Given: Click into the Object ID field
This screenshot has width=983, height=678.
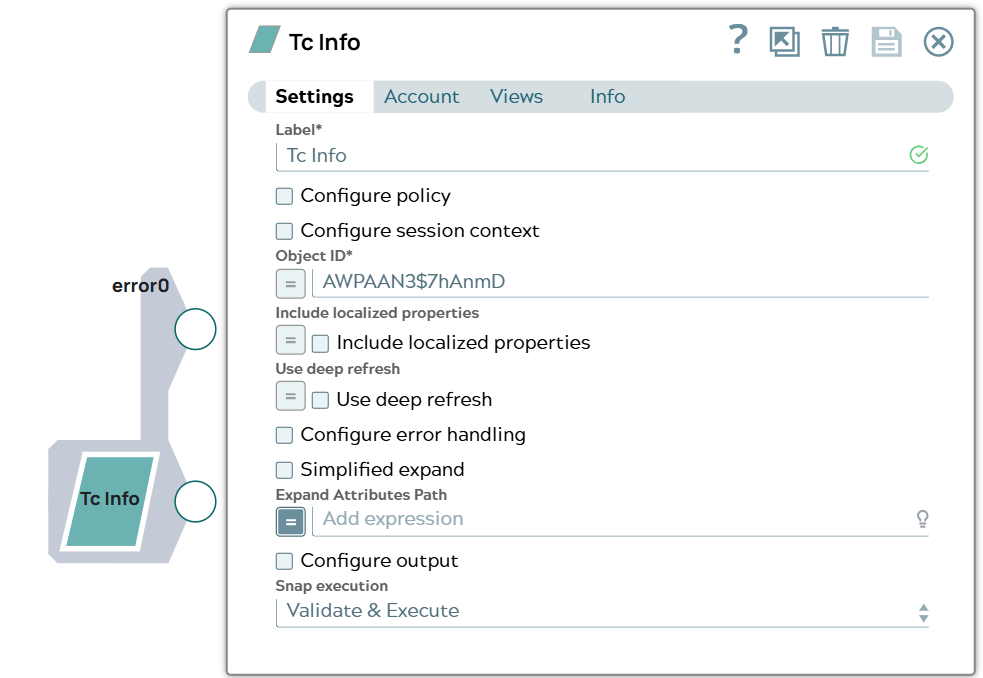Looking at the screenshot, I should pyautogui.click(x=620, y=282).
